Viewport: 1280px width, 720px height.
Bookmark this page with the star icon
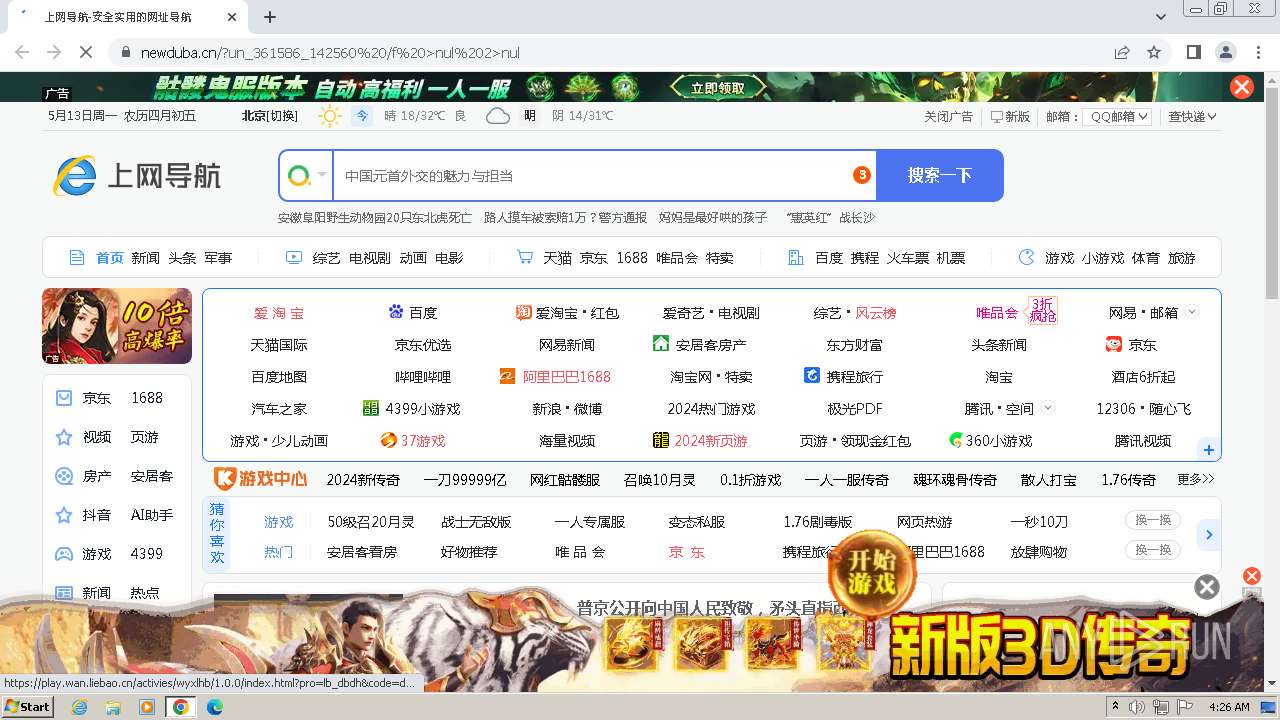1154,52
